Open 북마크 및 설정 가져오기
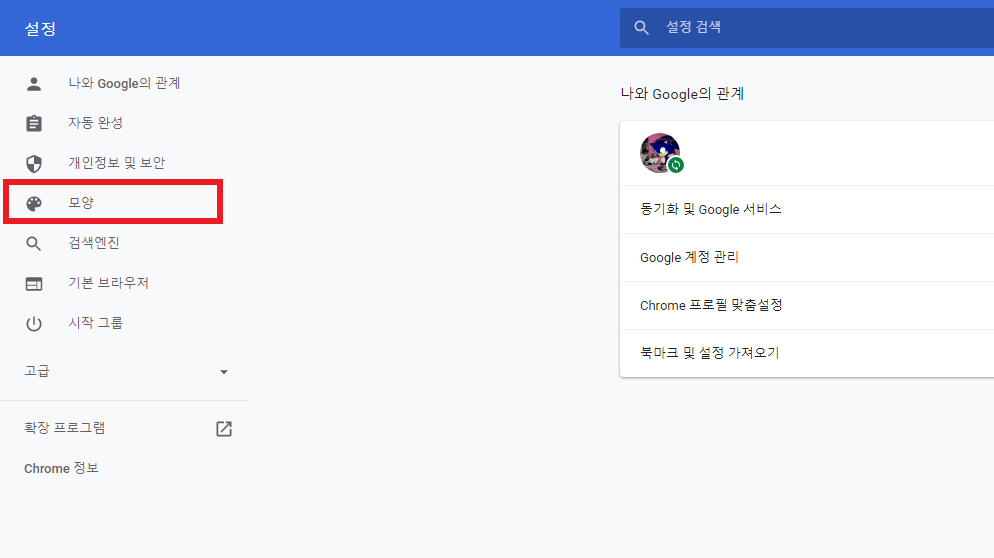 coord(807,353)
